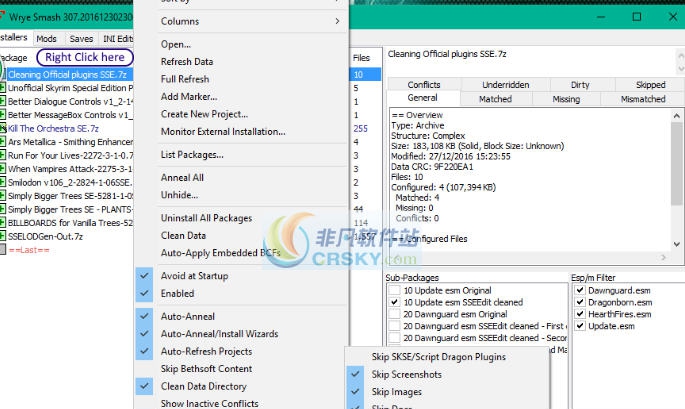Viewport: 685px width, 409px height.
Task: Toggle Clean Data Directory option
Action: (241, 386)
